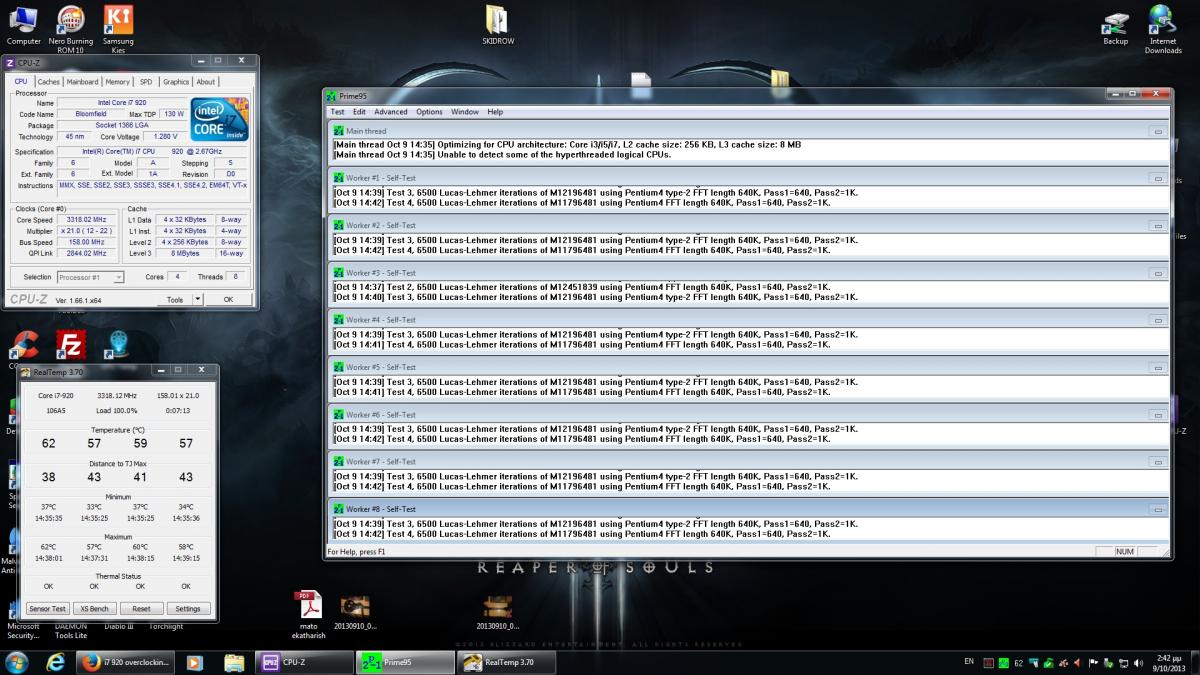Minimize the Worker #3 Self-Test subwindow
1200x675 pixels.
[x=1158, y=273]
